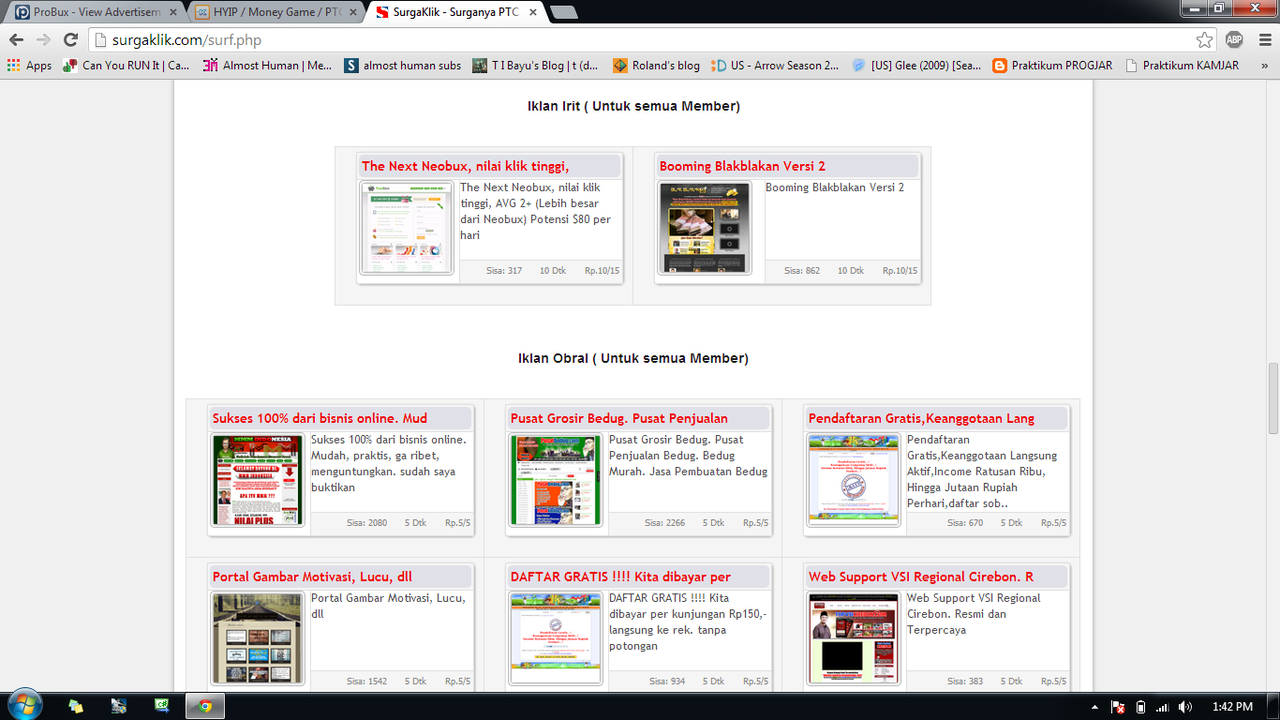The height and width of the screenshot is (720, 1280).
Task: Bookmark this page with the star icon
Action: click(x=1205, y=40)
